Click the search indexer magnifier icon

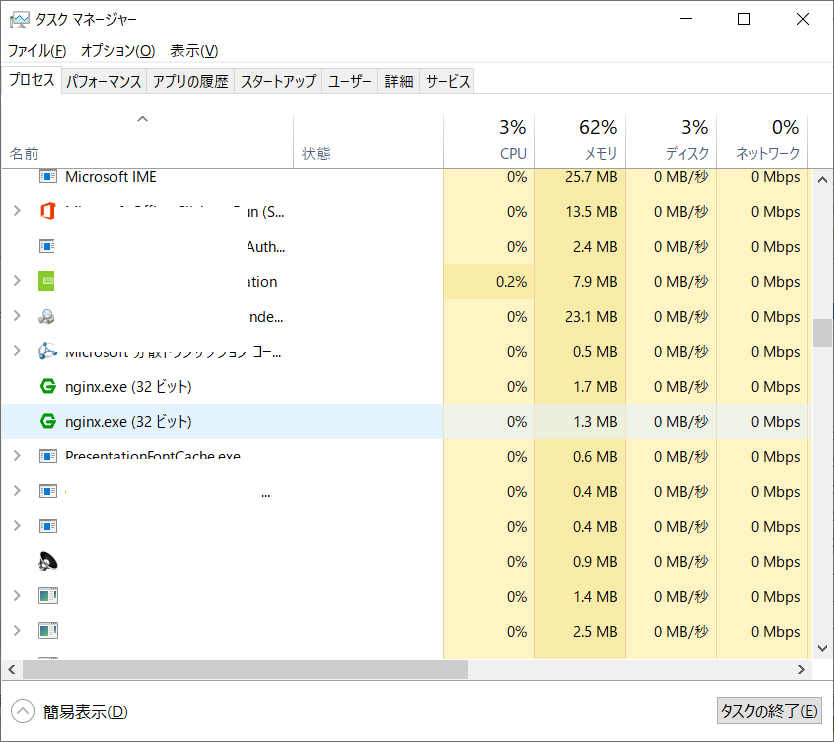(47, 316)
